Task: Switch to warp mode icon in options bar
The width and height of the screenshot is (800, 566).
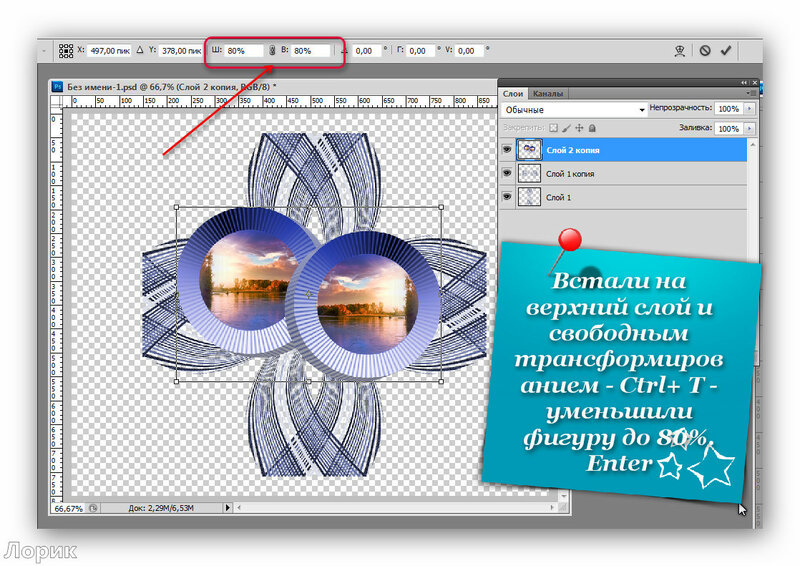Action: click(680, 51)
